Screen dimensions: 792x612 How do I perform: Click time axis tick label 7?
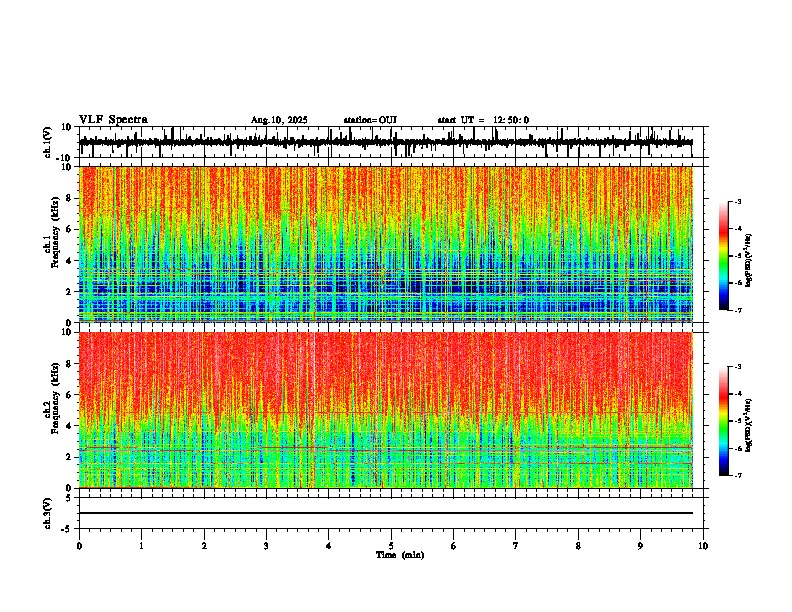pyautogui.click(x=516, y=546)
